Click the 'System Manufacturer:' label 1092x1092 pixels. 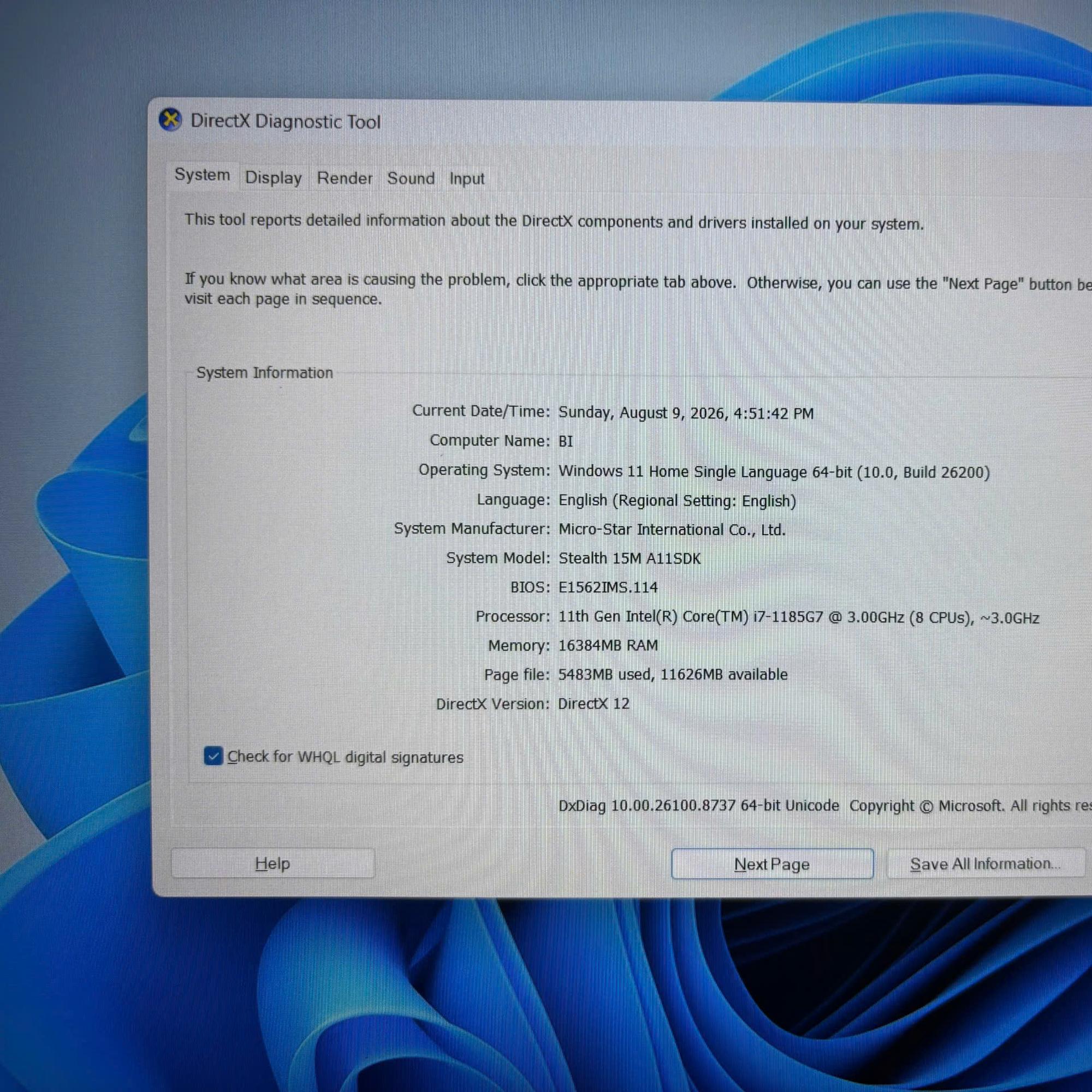point(472,529)
